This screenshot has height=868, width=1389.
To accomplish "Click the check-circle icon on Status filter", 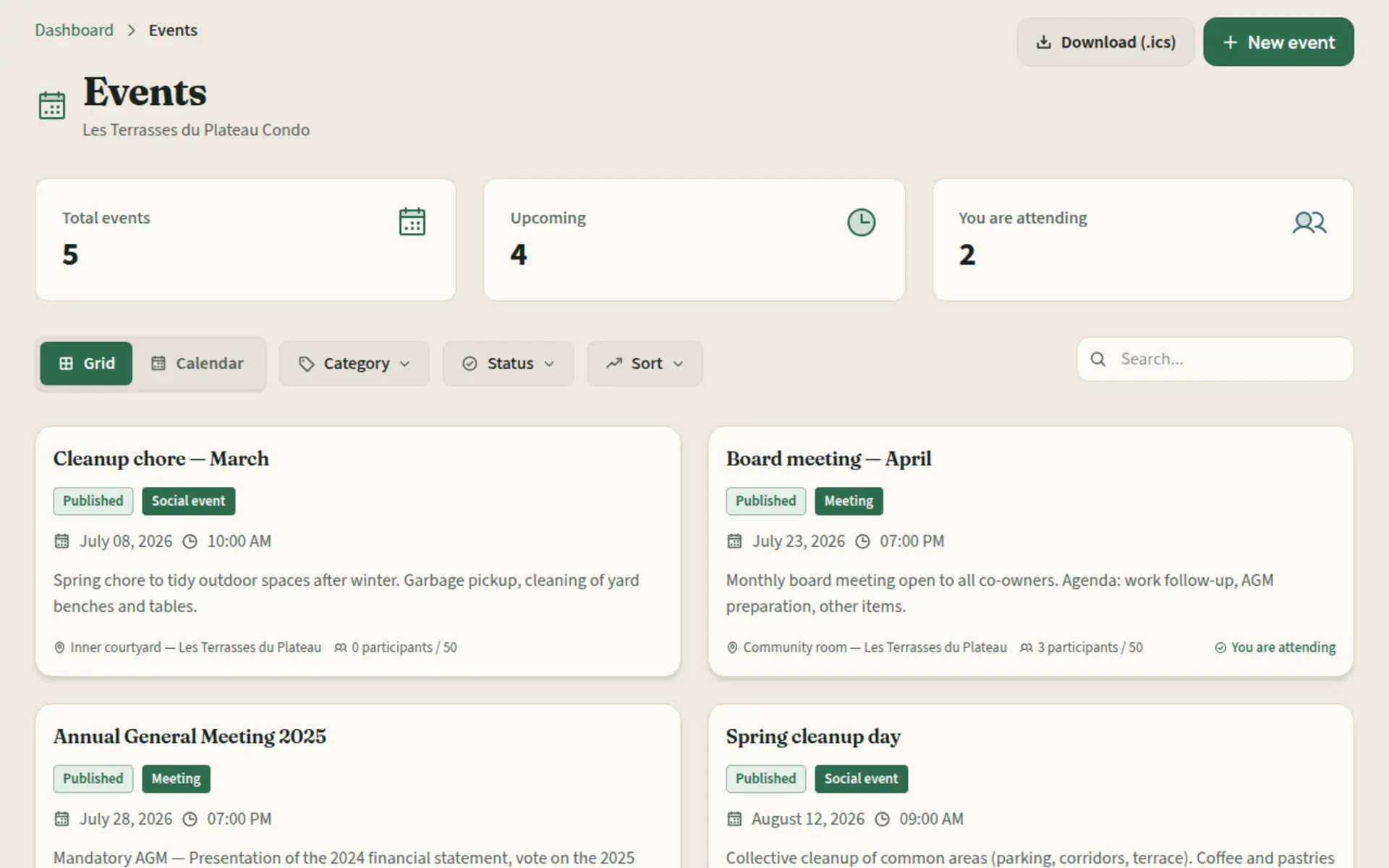I will pos(470,364).
